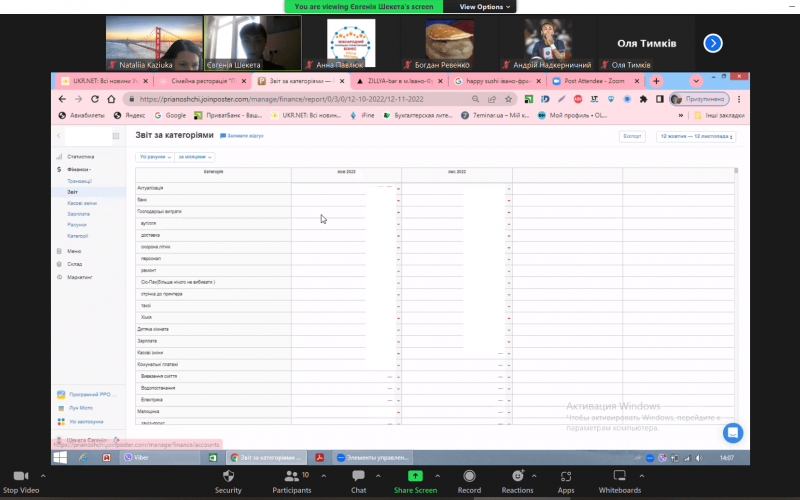Image resolution: width=800 pixels, height=500 pixels.
Task: Open date range picker '12 жовтня — 12 листопада'
Action: point(696,137)
